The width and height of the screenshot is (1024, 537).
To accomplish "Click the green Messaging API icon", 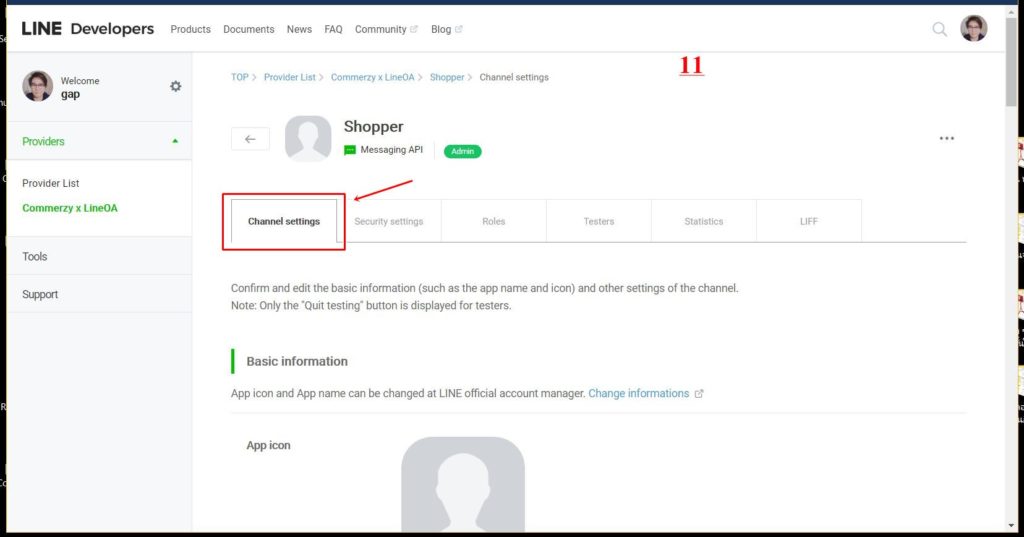I will tap(350, 150).
